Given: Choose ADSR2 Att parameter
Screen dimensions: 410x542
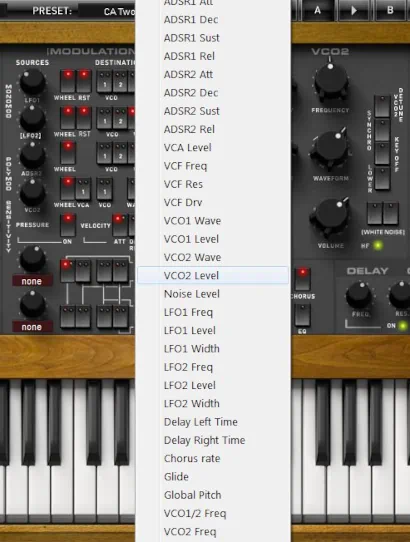Looking at the screenshot, I should pyautogui.click(x=213, y=75).
